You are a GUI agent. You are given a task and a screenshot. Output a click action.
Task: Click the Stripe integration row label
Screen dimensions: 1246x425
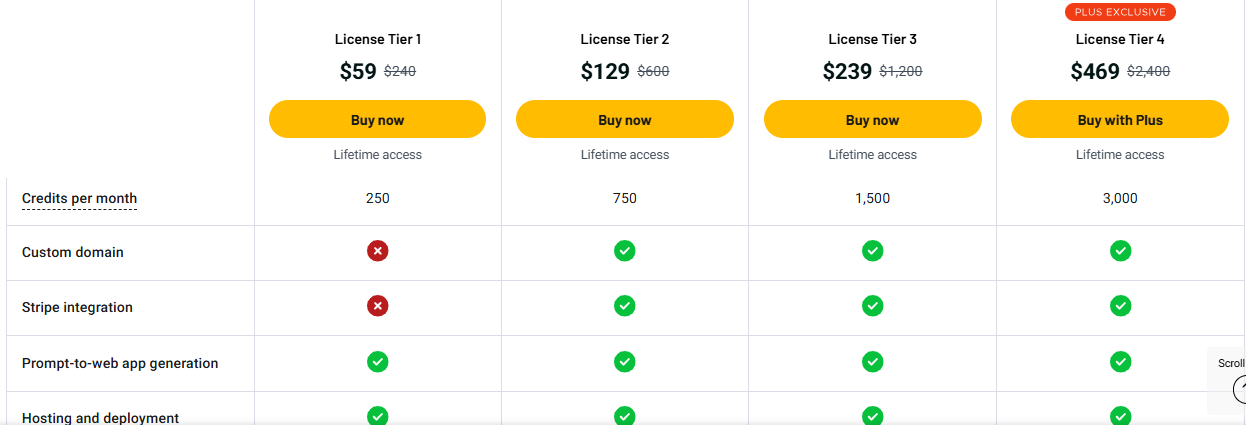tap(77, 308)
